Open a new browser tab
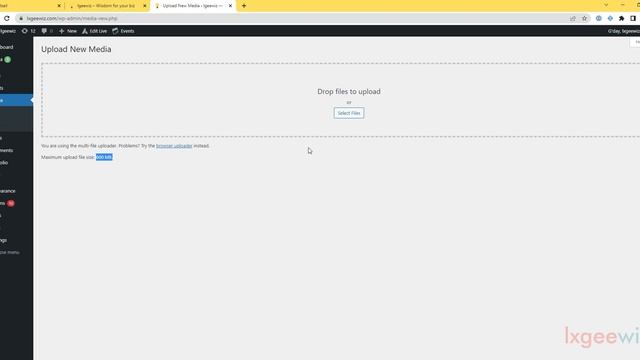The height and width of the screenshot is (360, 640). (x=244, y=6)
